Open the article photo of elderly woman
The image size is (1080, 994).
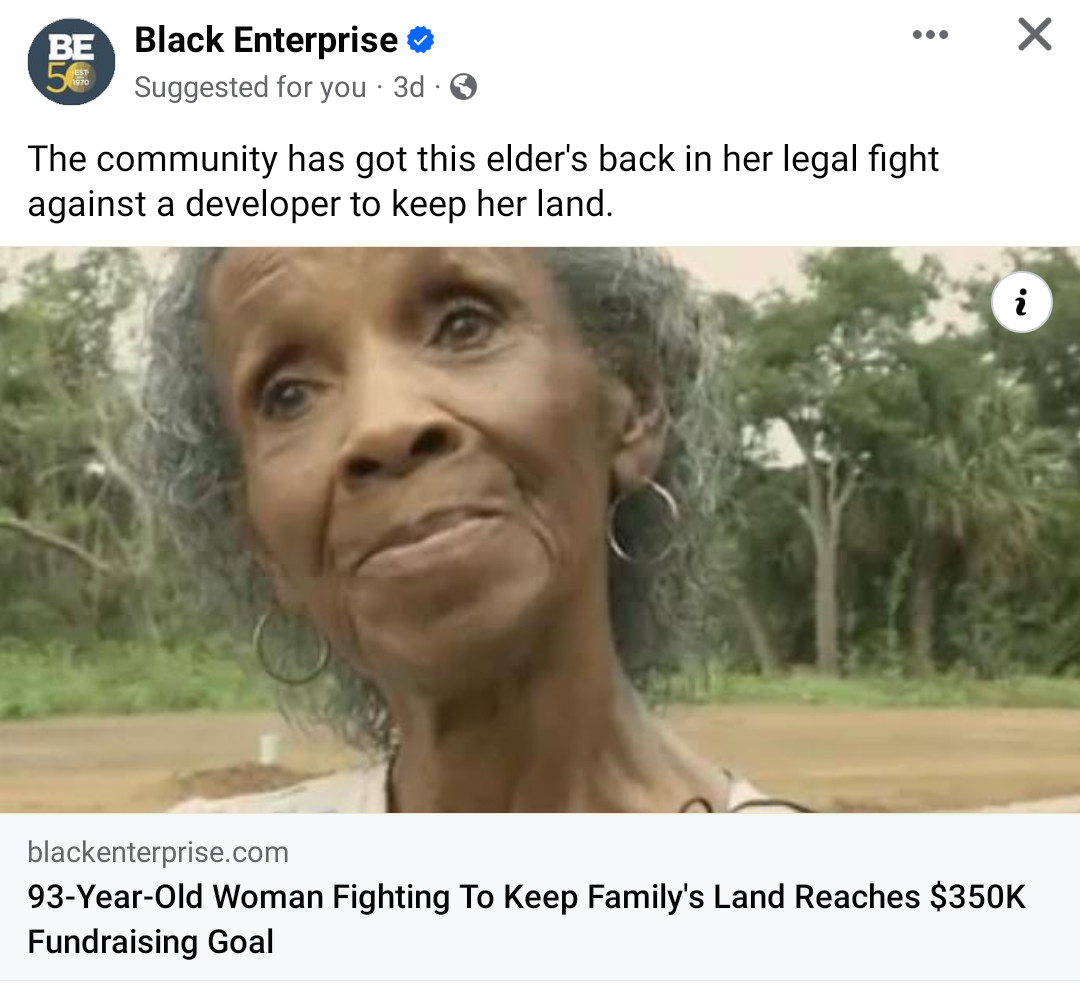540,530
